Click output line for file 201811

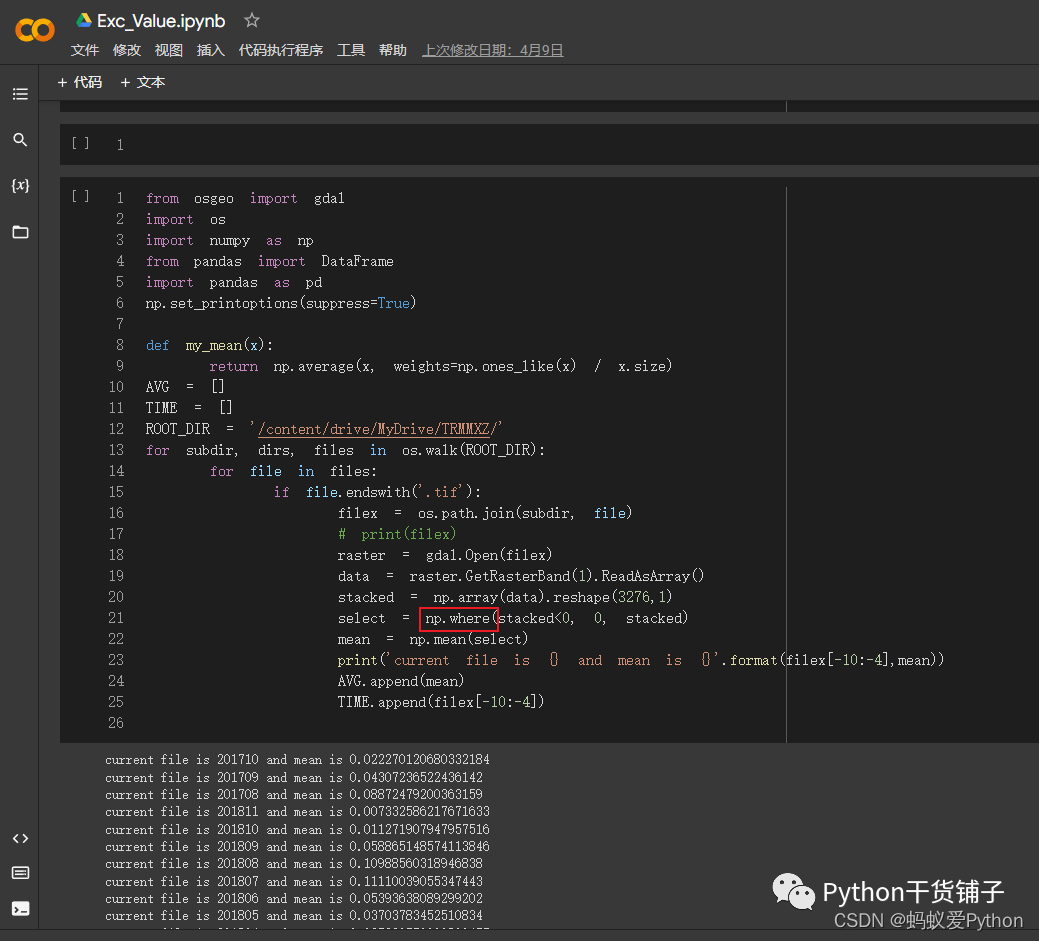click(x=298, y=811)
